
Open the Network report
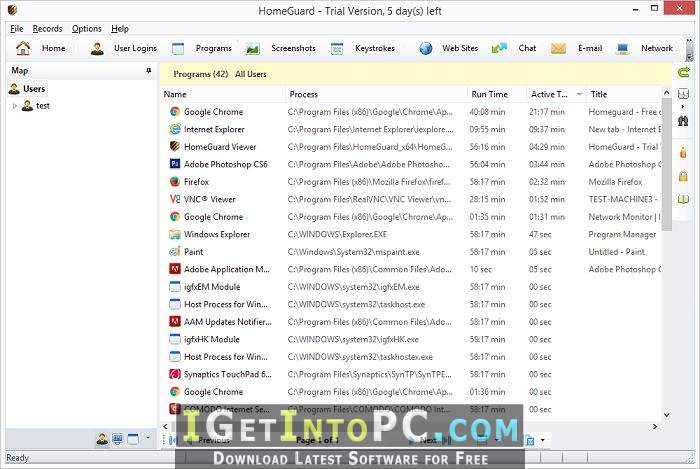pos(644,48)
